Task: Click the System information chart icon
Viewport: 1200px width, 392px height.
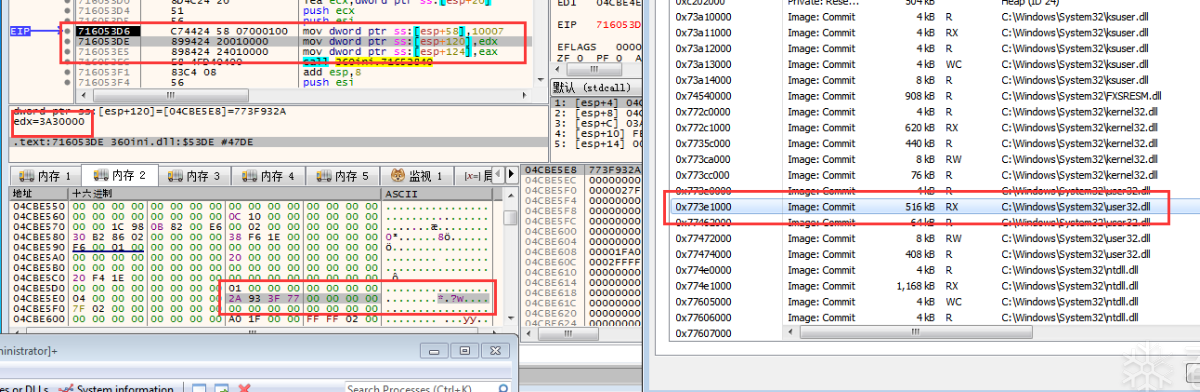Action: click(x=67, y=388)
